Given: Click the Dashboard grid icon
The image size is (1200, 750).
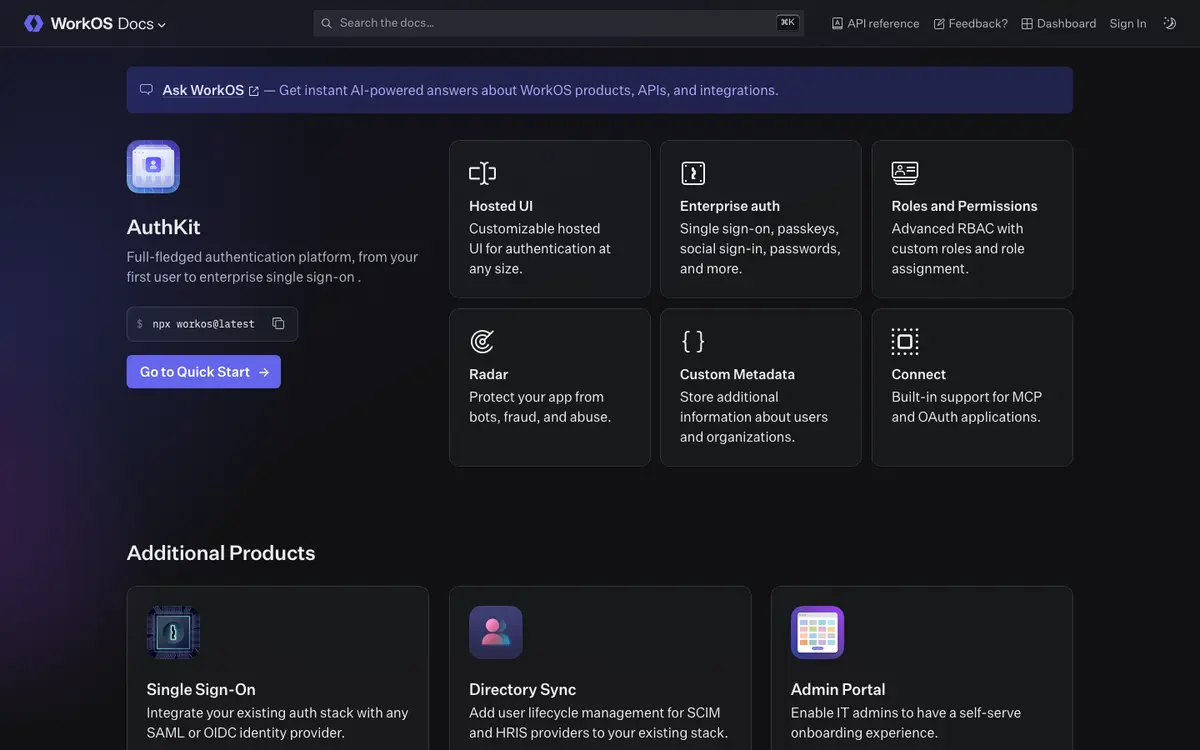Looking at the screenshot, I should 1027,23.
